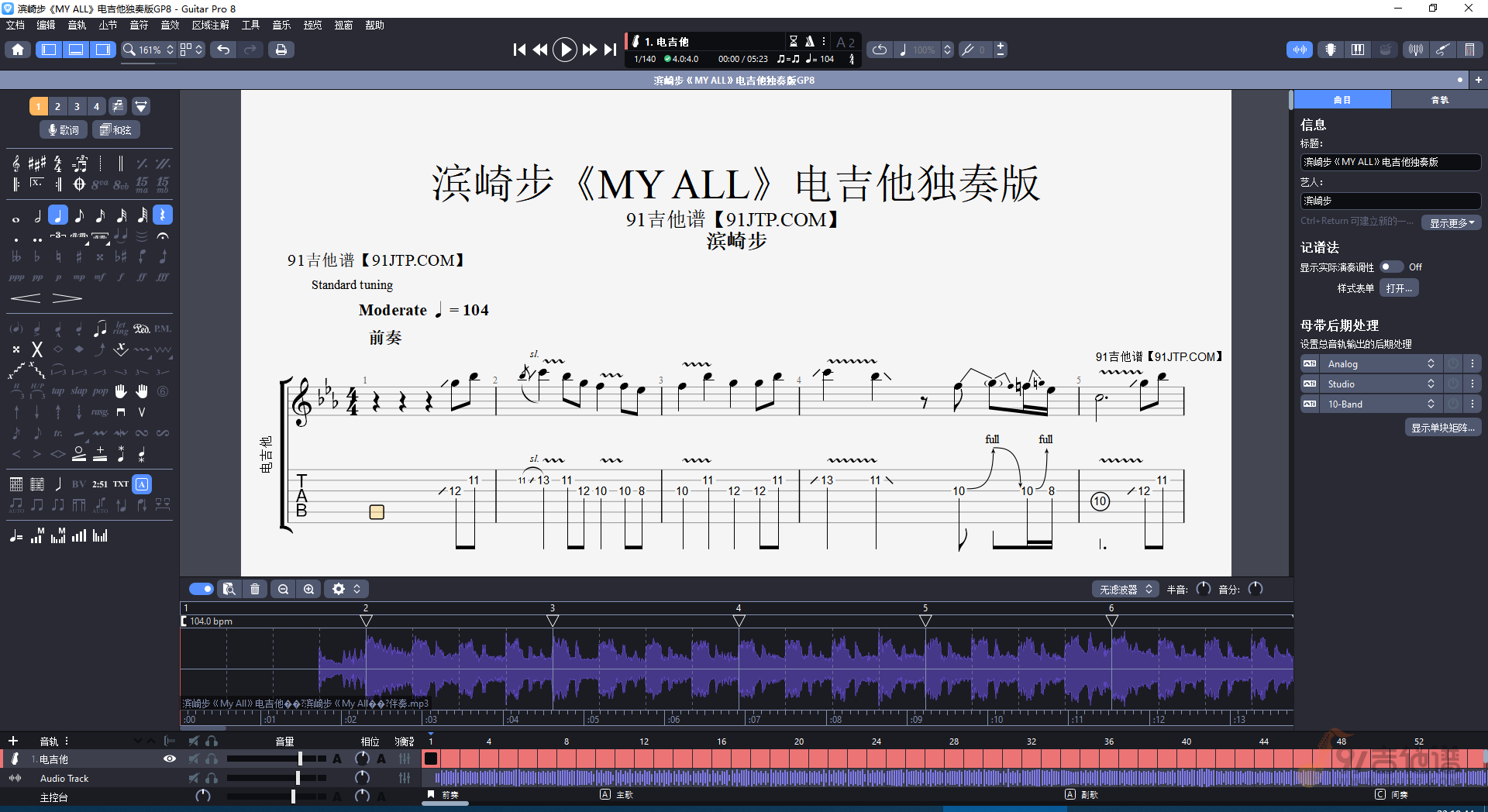Start playback with the play button
The image size is (1488, 812).
(565, 50)
